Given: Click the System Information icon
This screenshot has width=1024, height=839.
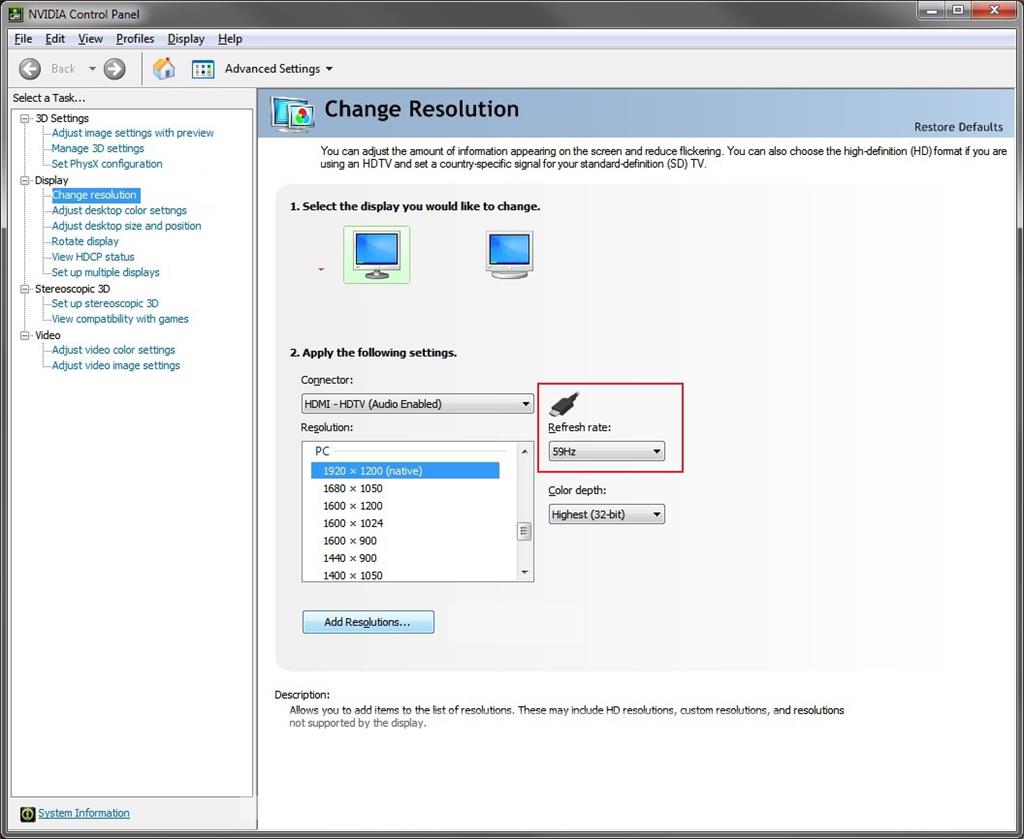Looking at the screenshot, I should click(27, 814).
